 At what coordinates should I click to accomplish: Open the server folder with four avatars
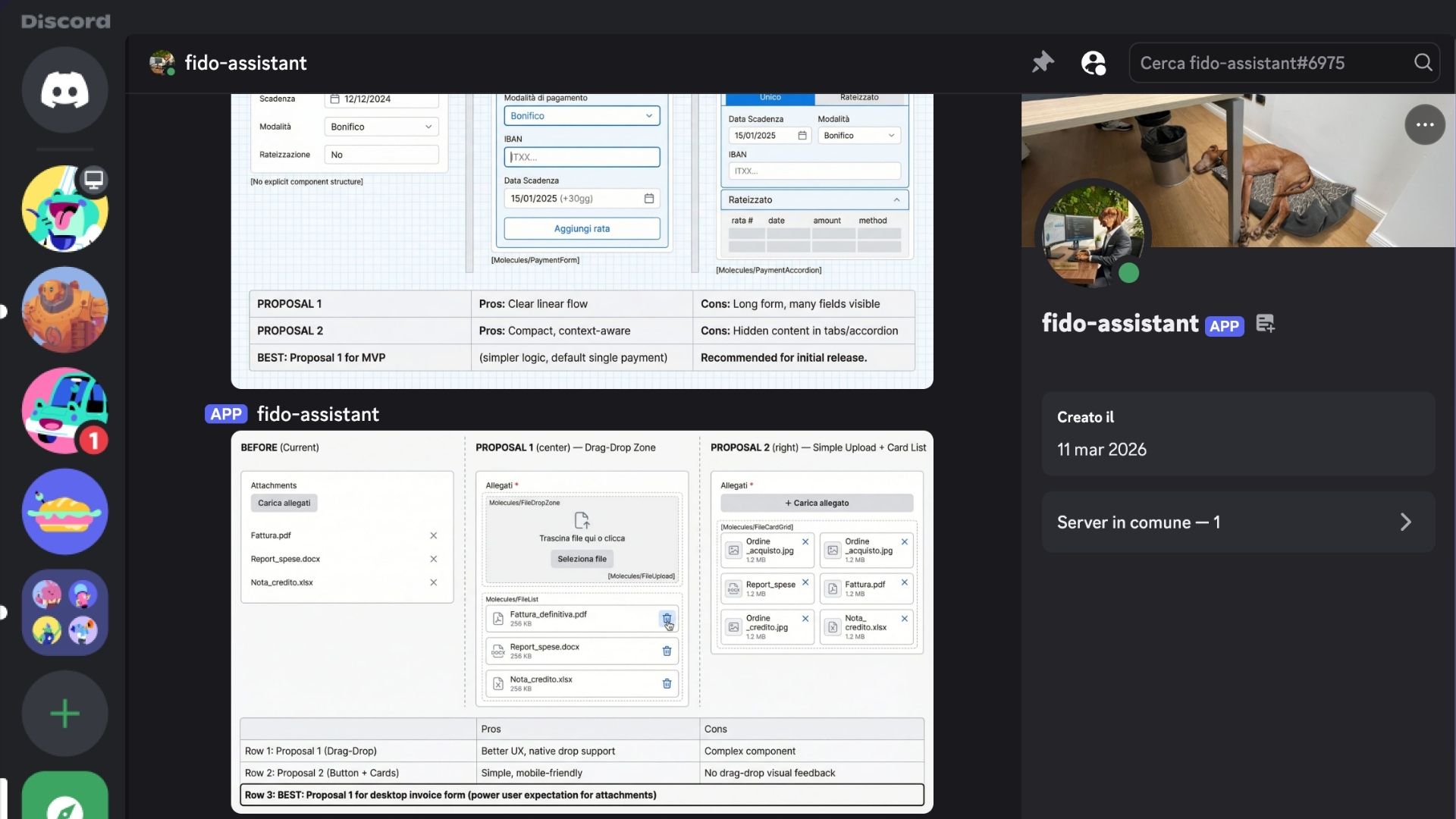point(64,613)
